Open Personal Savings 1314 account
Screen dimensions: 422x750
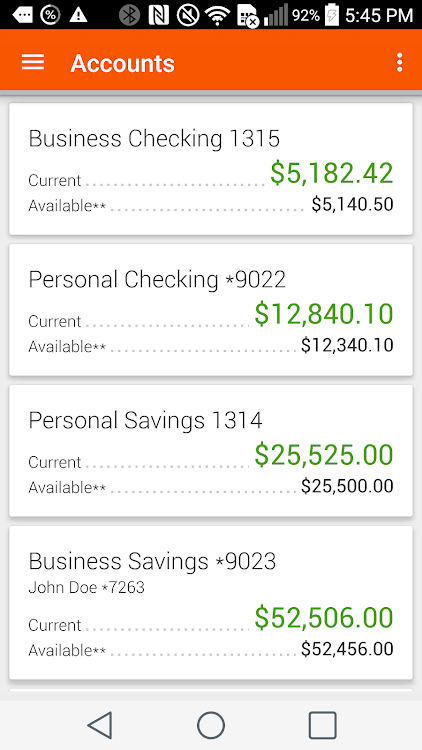tap(211, 451)
